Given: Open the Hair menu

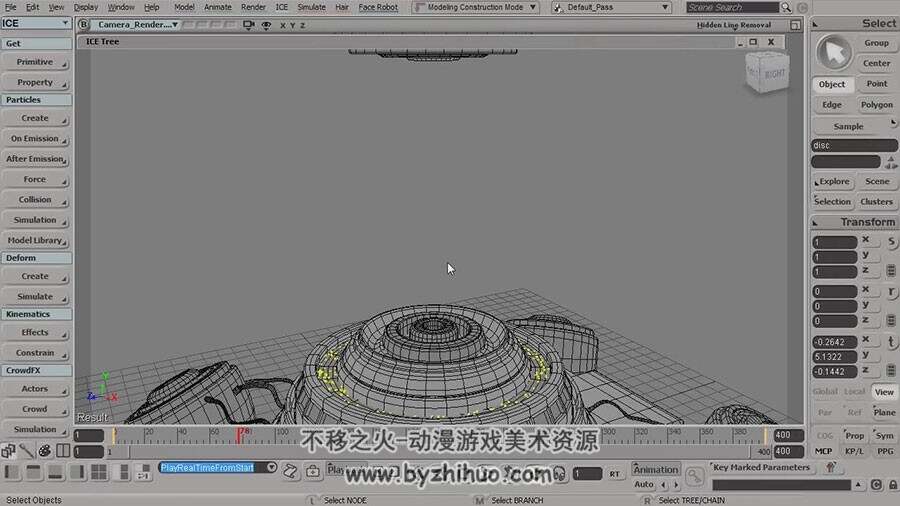Looking at the screenshot, I should [342, 7].
